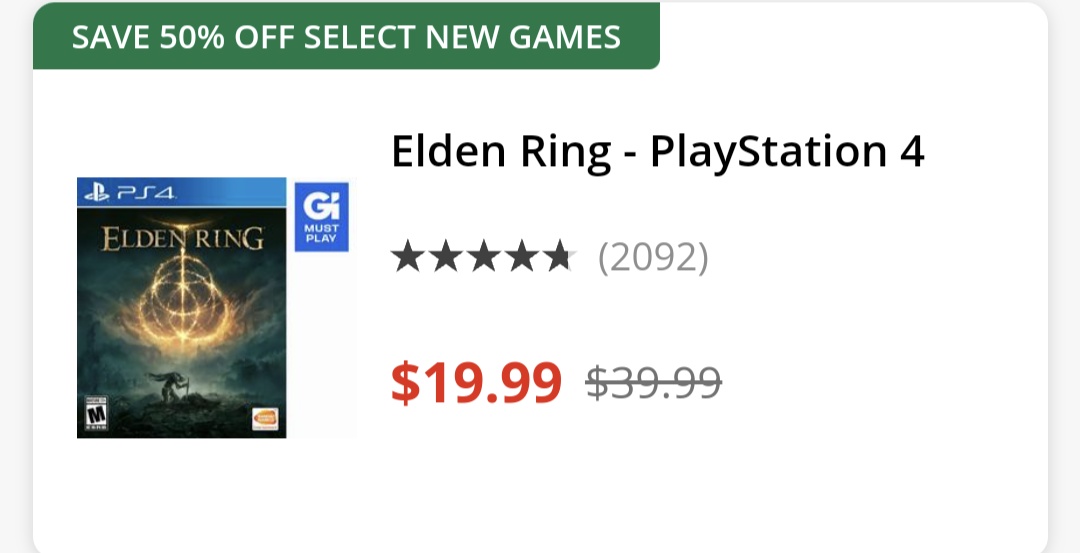1080x553 pixels.
Task: Open the Save 50% Off Select New Games banner
Action: pos(346,38)
